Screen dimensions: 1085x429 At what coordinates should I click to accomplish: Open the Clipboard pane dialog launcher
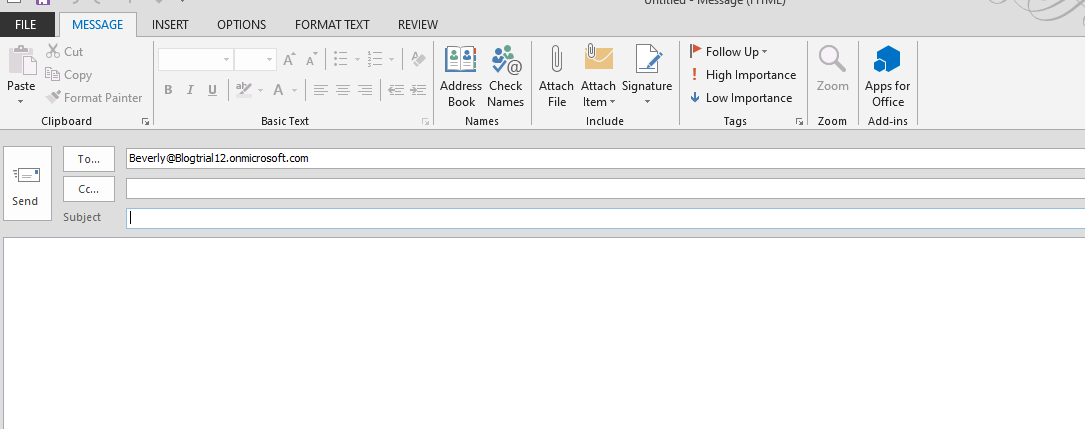pos(145,121)
